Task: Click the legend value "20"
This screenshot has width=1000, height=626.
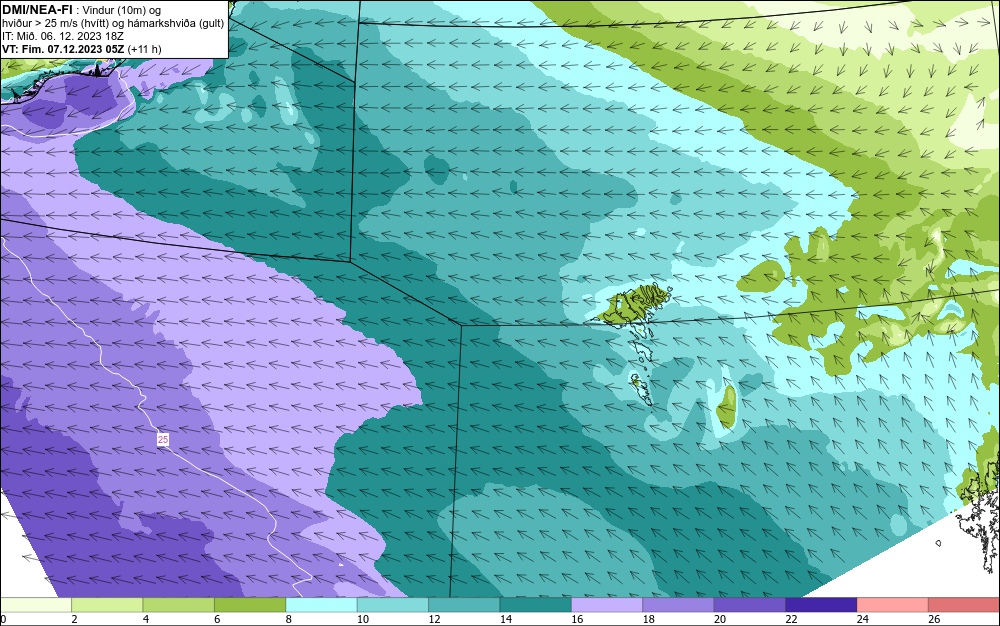Action: 720,619
